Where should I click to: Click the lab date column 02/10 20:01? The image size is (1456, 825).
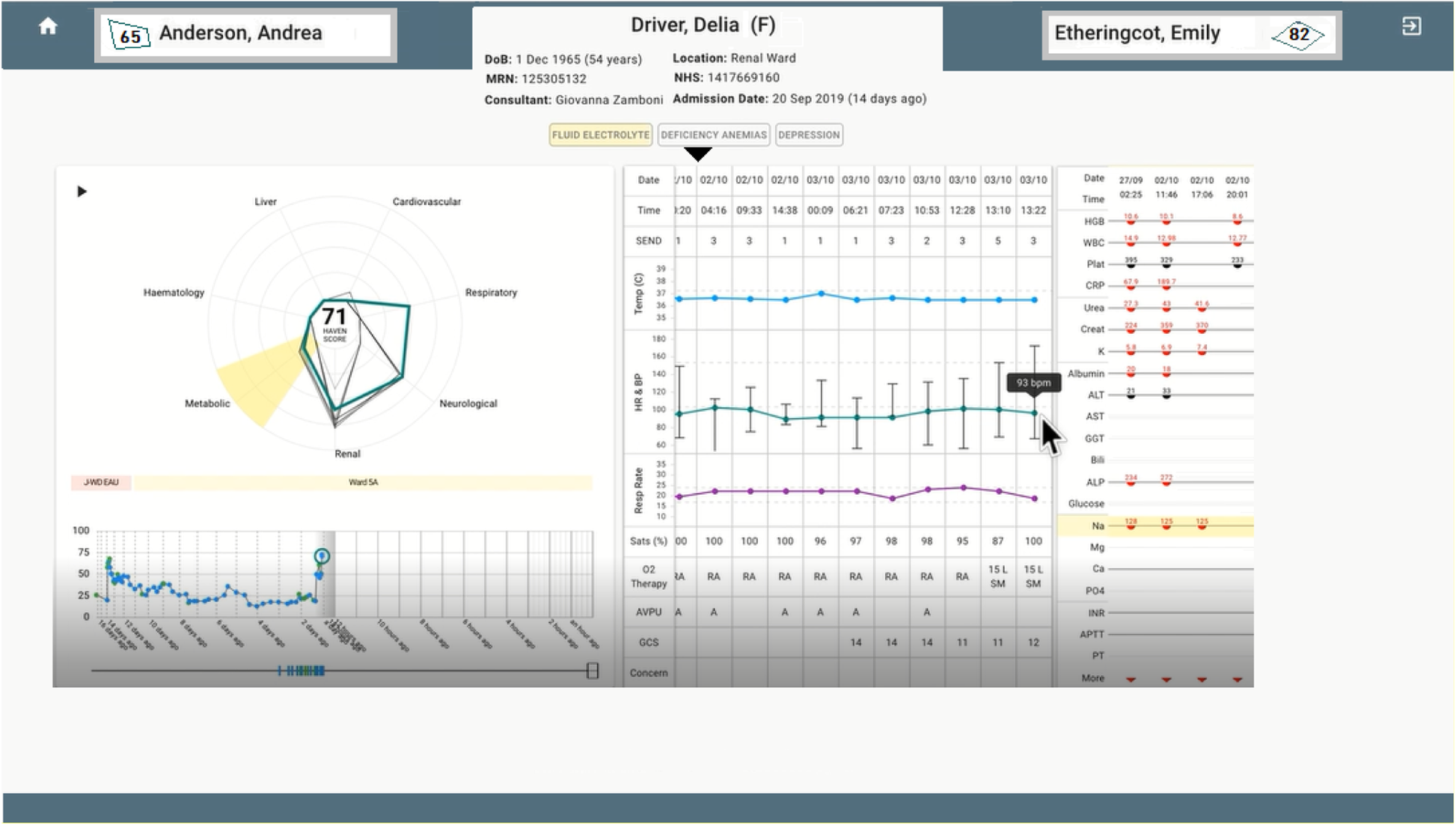click(x=1238, y=188)
